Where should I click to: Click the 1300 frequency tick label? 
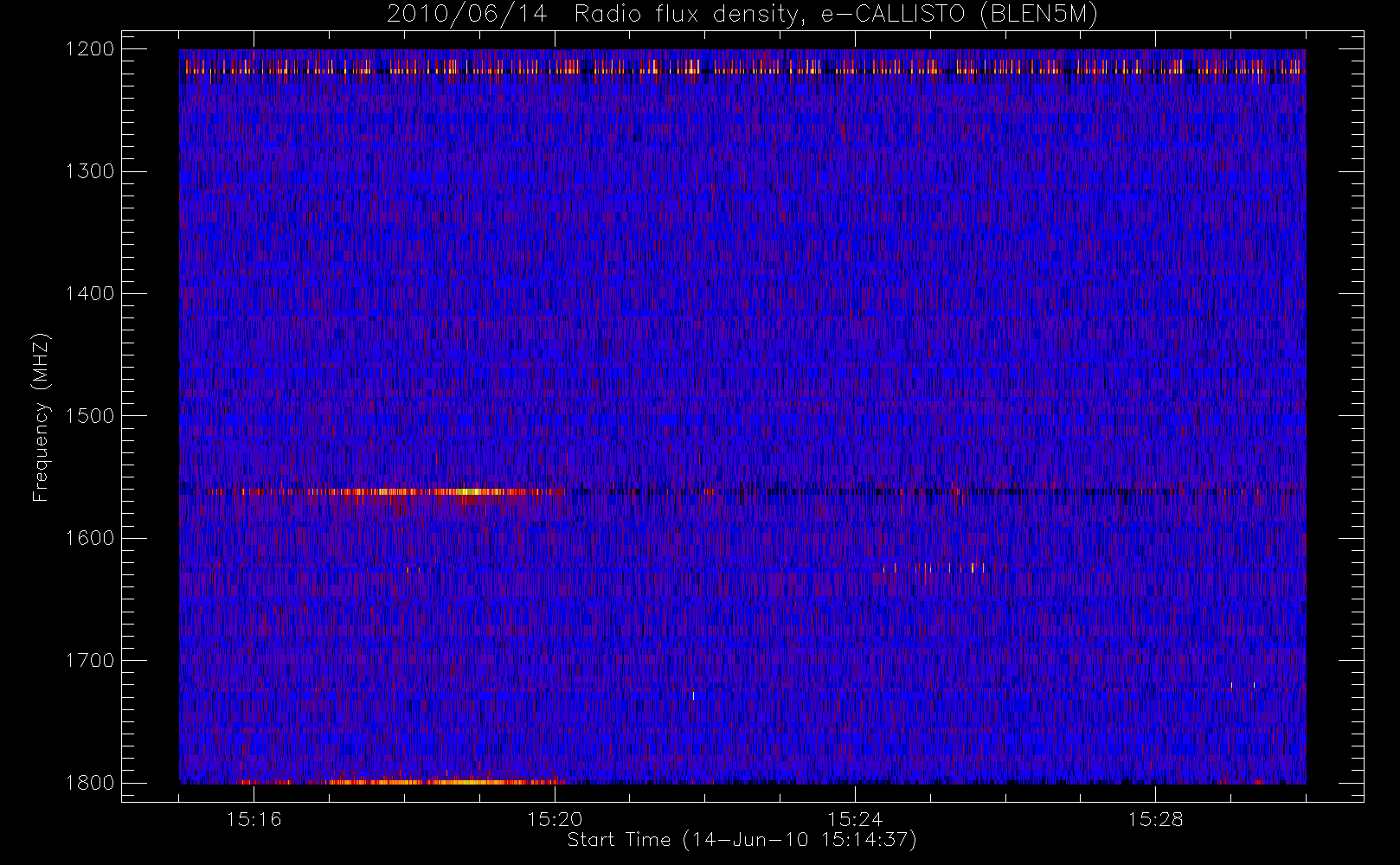90,171
